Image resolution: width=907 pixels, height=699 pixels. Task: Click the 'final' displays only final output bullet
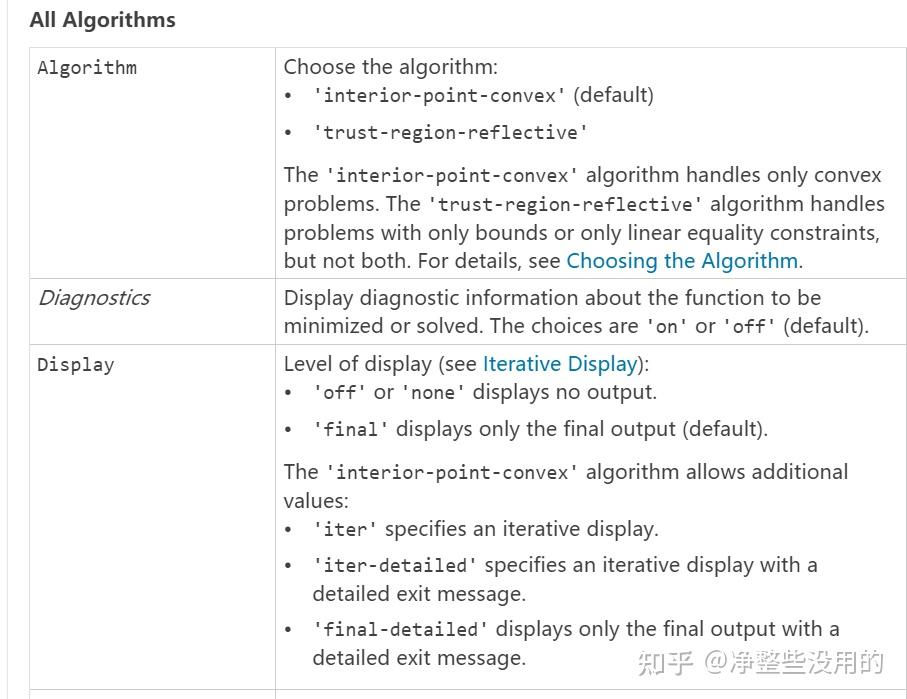[x=540, y=429]
